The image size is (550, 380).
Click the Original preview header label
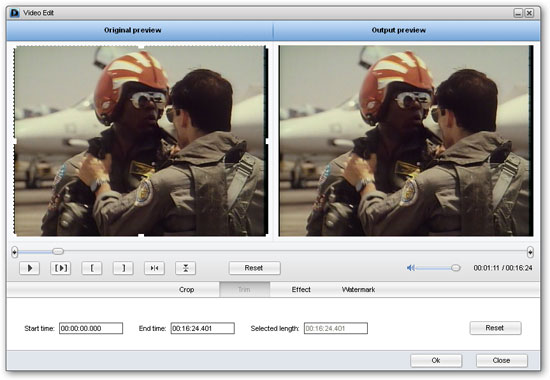coord(133,30)
